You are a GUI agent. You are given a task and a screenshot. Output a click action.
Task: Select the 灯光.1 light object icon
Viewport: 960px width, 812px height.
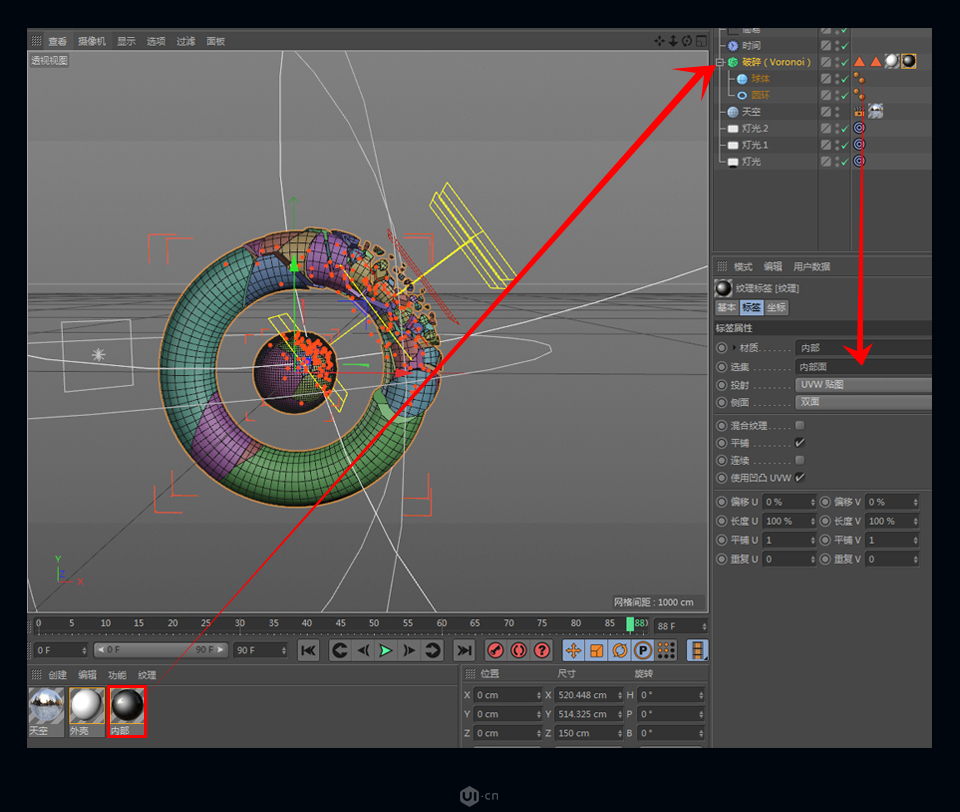click(732, 145)
